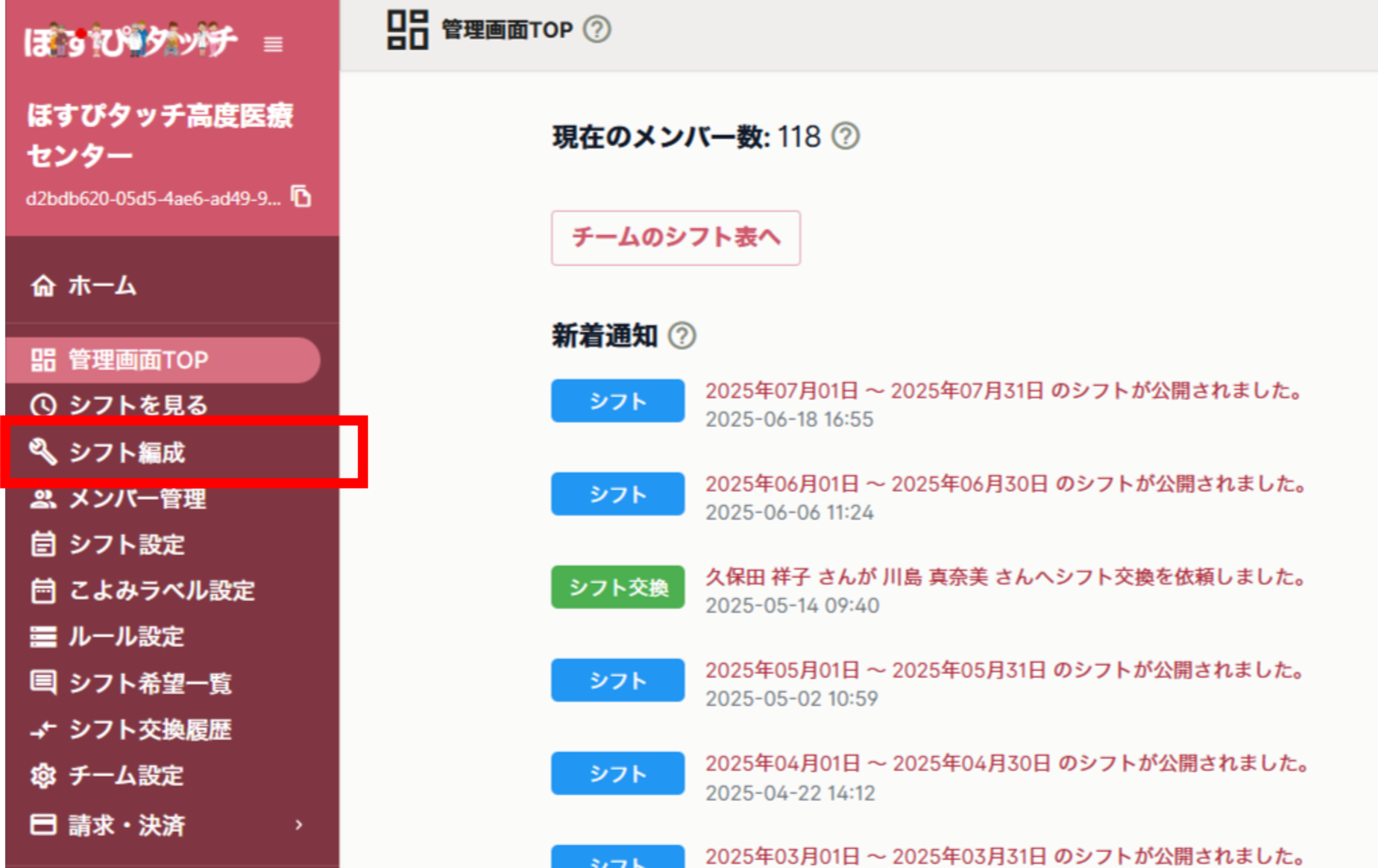The height and width of the screenshot is (868, 1378).
Task: Click the people icon for メンバー管理
Action: [x=43, y=499]
